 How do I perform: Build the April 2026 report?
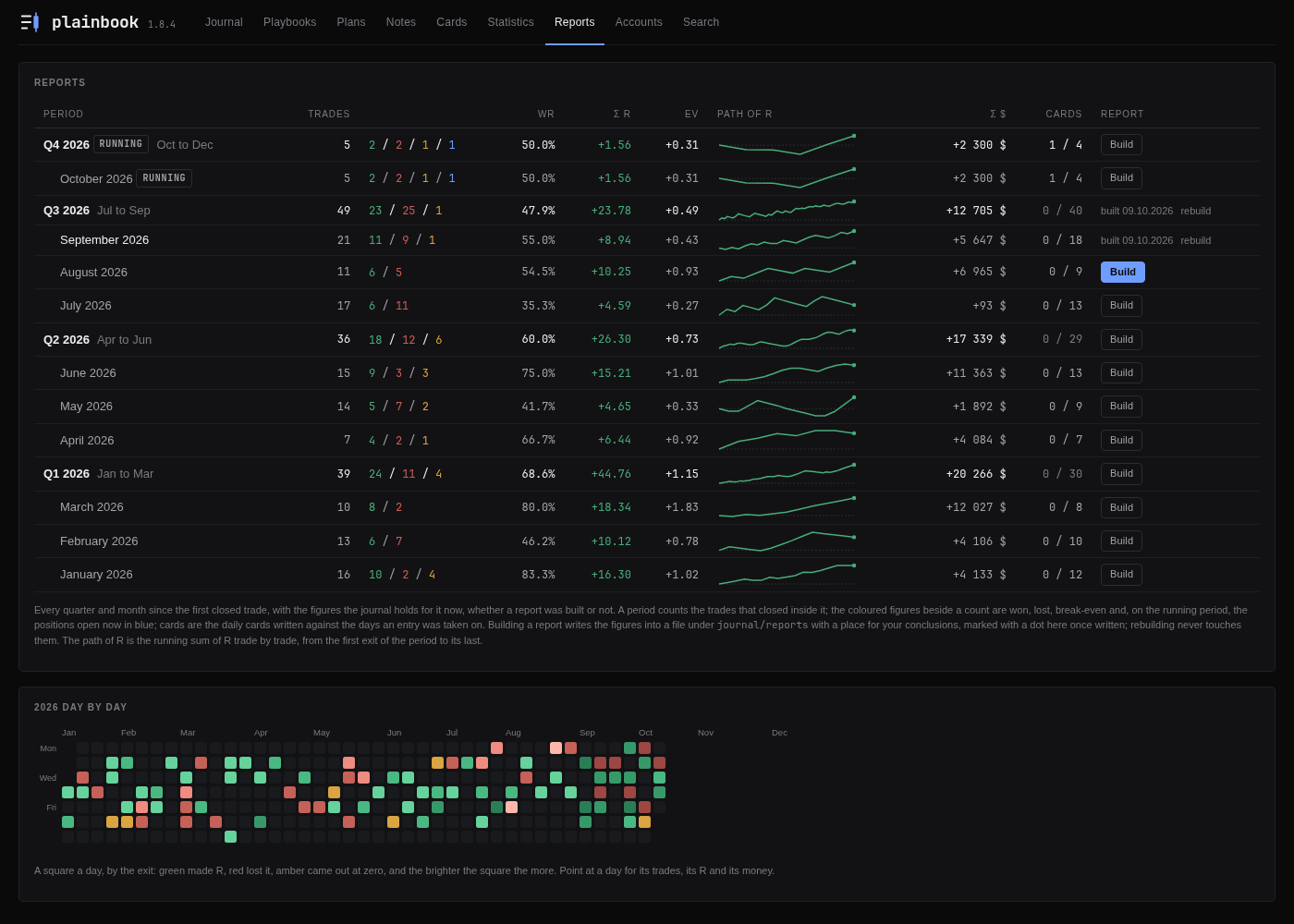pyautogui.click(x=1121, y=440)
